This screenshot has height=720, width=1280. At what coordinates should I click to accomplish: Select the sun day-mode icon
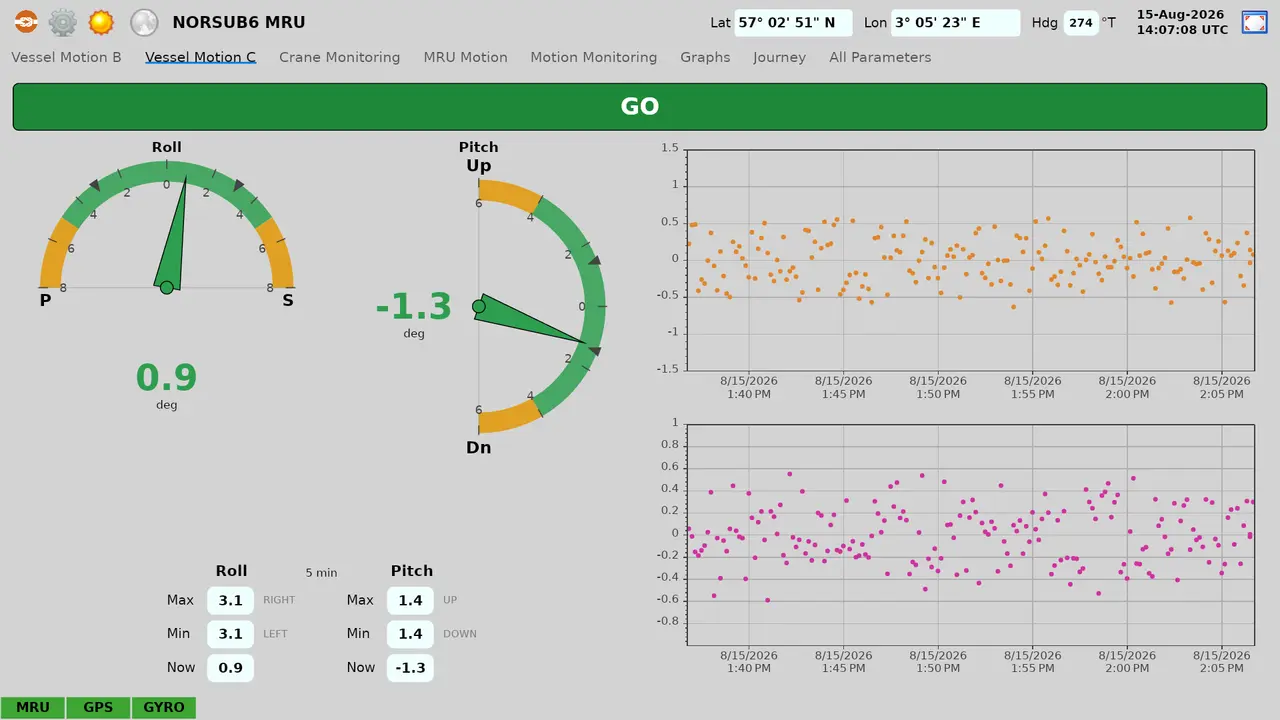point(101,22)
